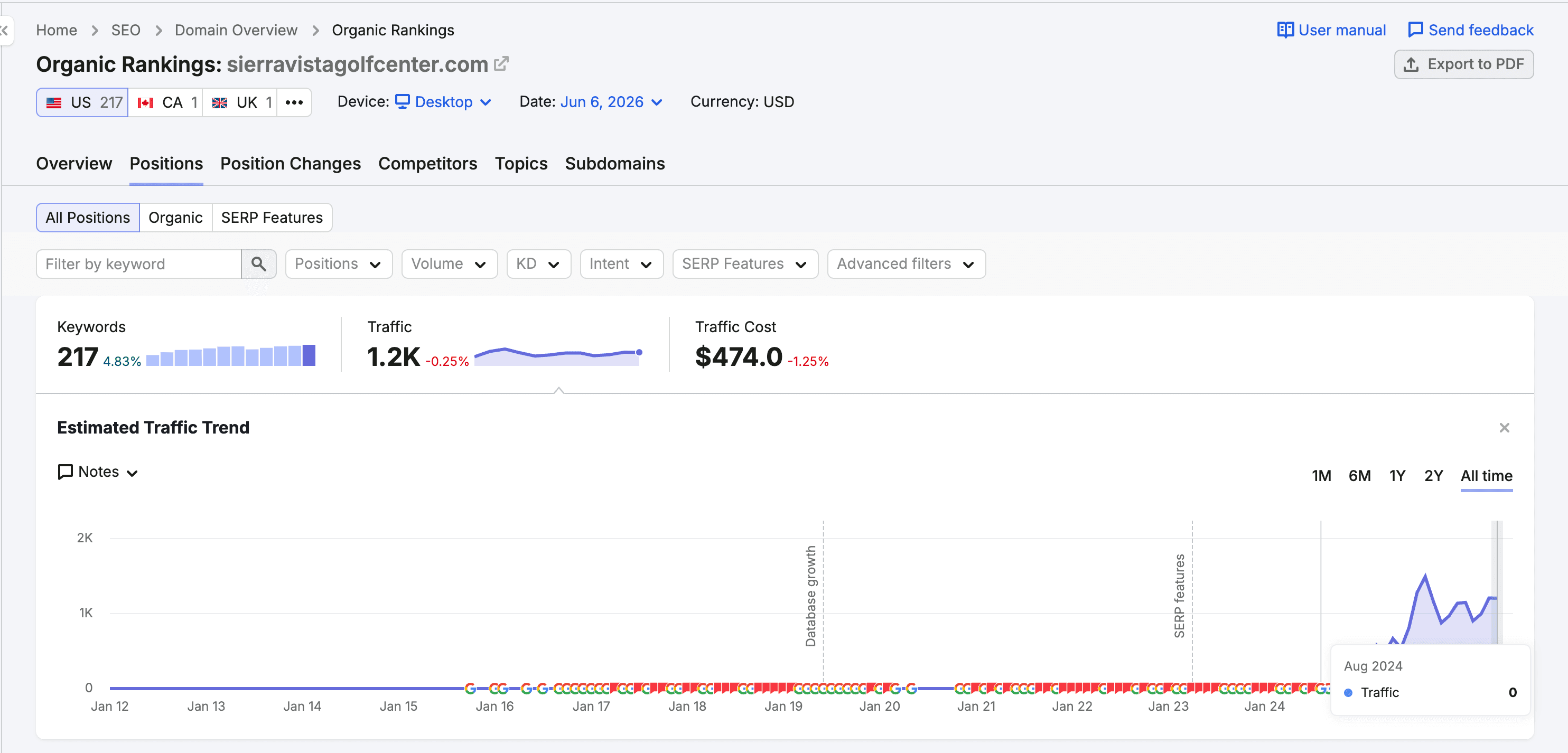This screenshot has width=1568, height=753.
Task: Open the Date Jun 6, 2026 picker
Action: (x=611, y=102)
